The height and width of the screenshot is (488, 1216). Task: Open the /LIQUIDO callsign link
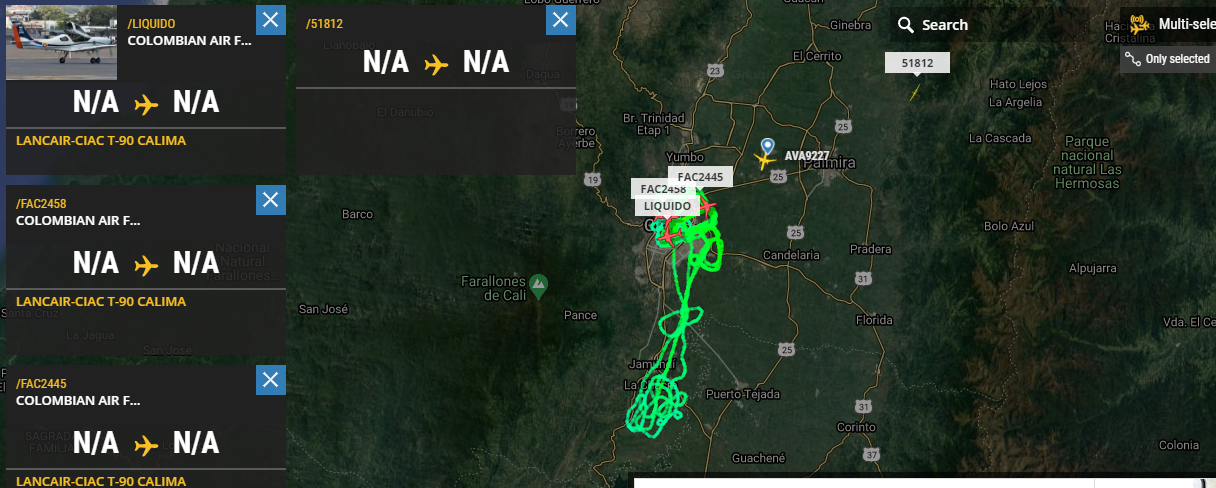coord(152,23)
